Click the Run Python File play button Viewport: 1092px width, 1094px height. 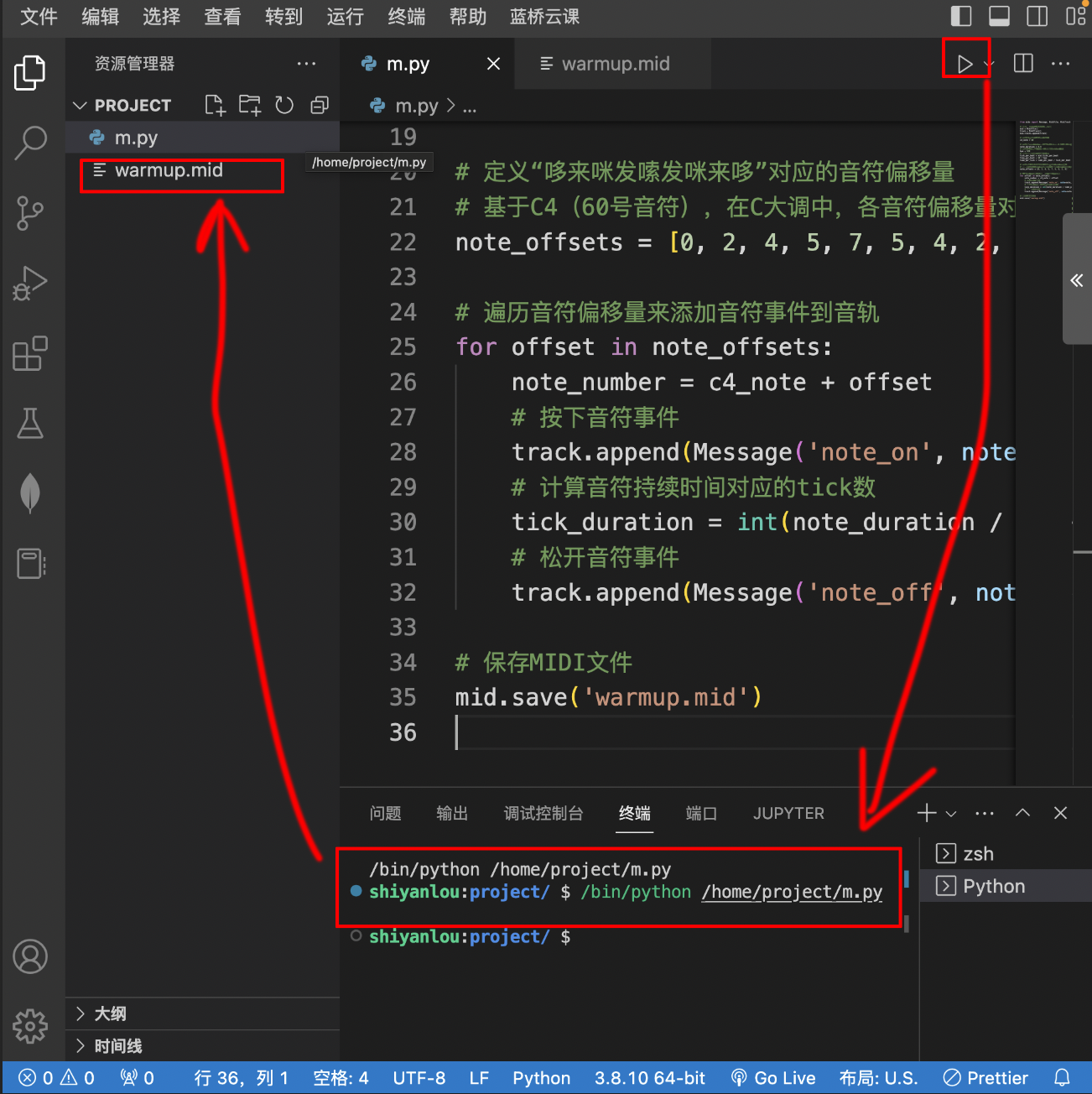click(x=965, y=64)
